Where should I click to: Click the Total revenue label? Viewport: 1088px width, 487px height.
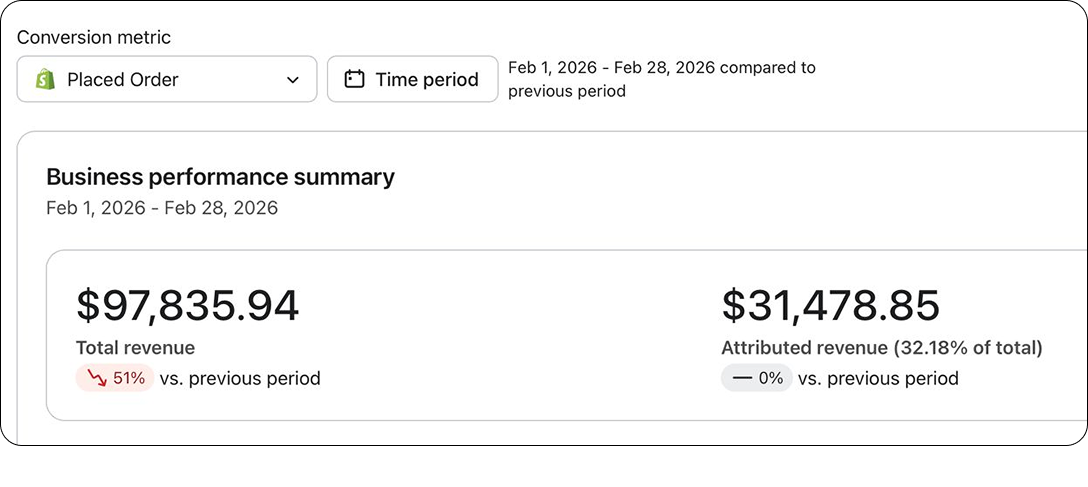pyautogui.click(x=135, y=348)
